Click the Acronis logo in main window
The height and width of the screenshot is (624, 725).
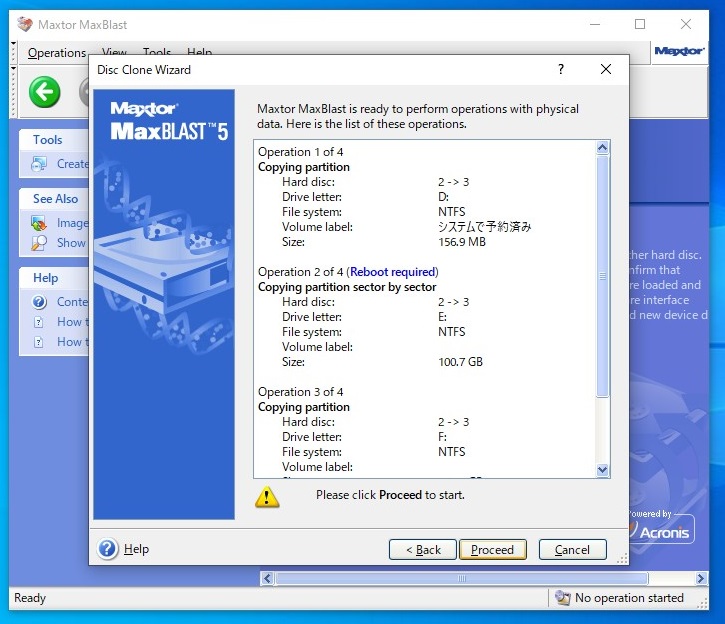[x=664, y=532]
